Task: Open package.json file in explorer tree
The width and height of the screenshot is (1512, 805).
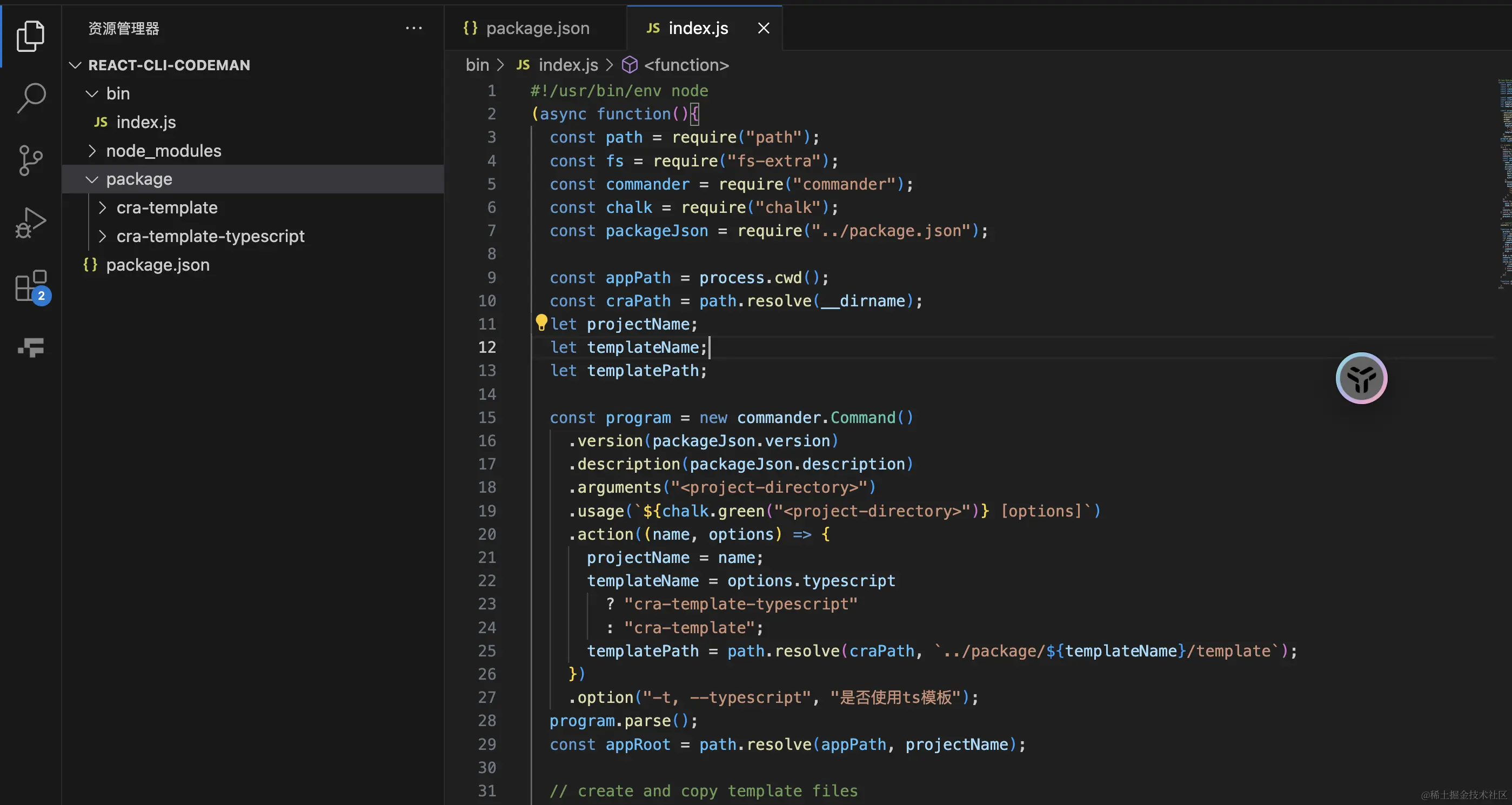Action: [157, 265]
